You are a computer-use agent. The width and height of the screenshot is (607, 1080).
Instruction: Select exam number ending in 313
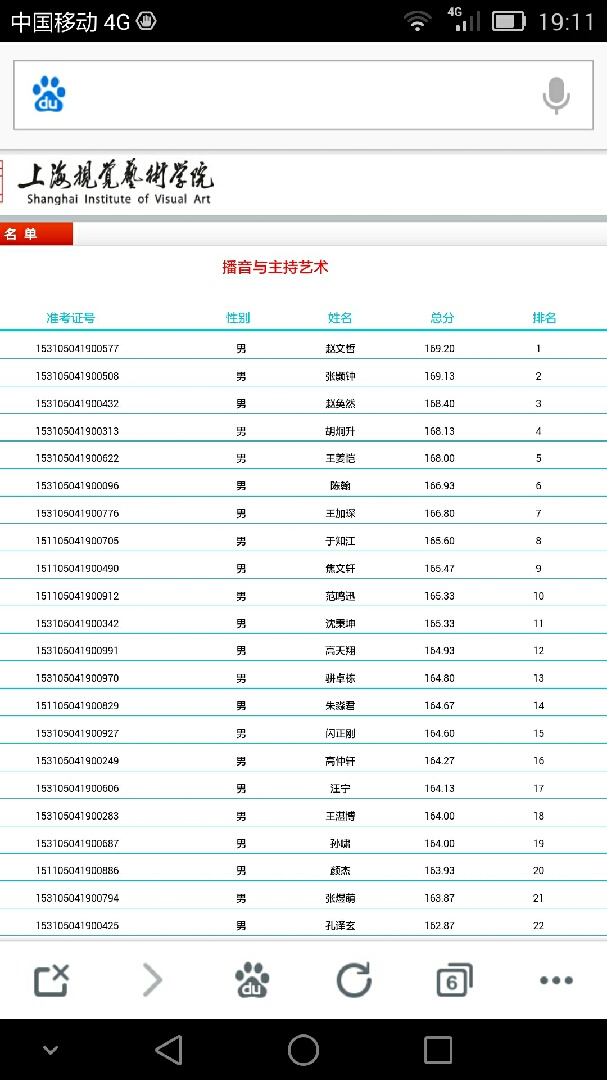coord(77,431)
